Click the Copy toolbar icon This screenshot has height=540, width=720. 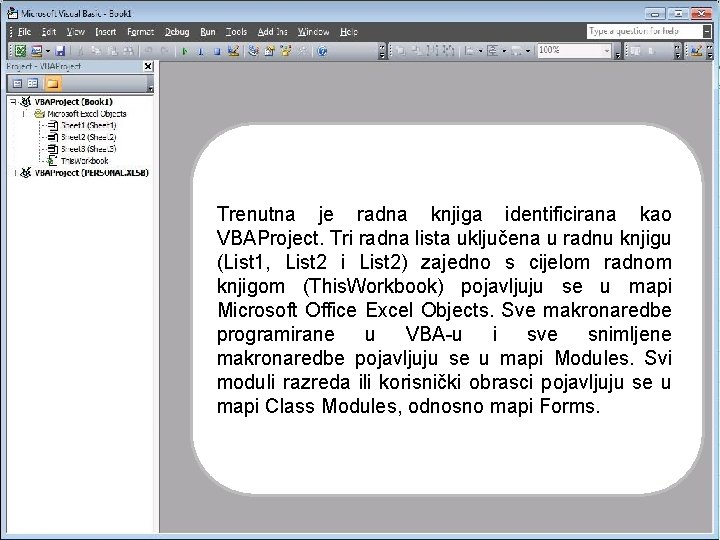click(96, 51)
